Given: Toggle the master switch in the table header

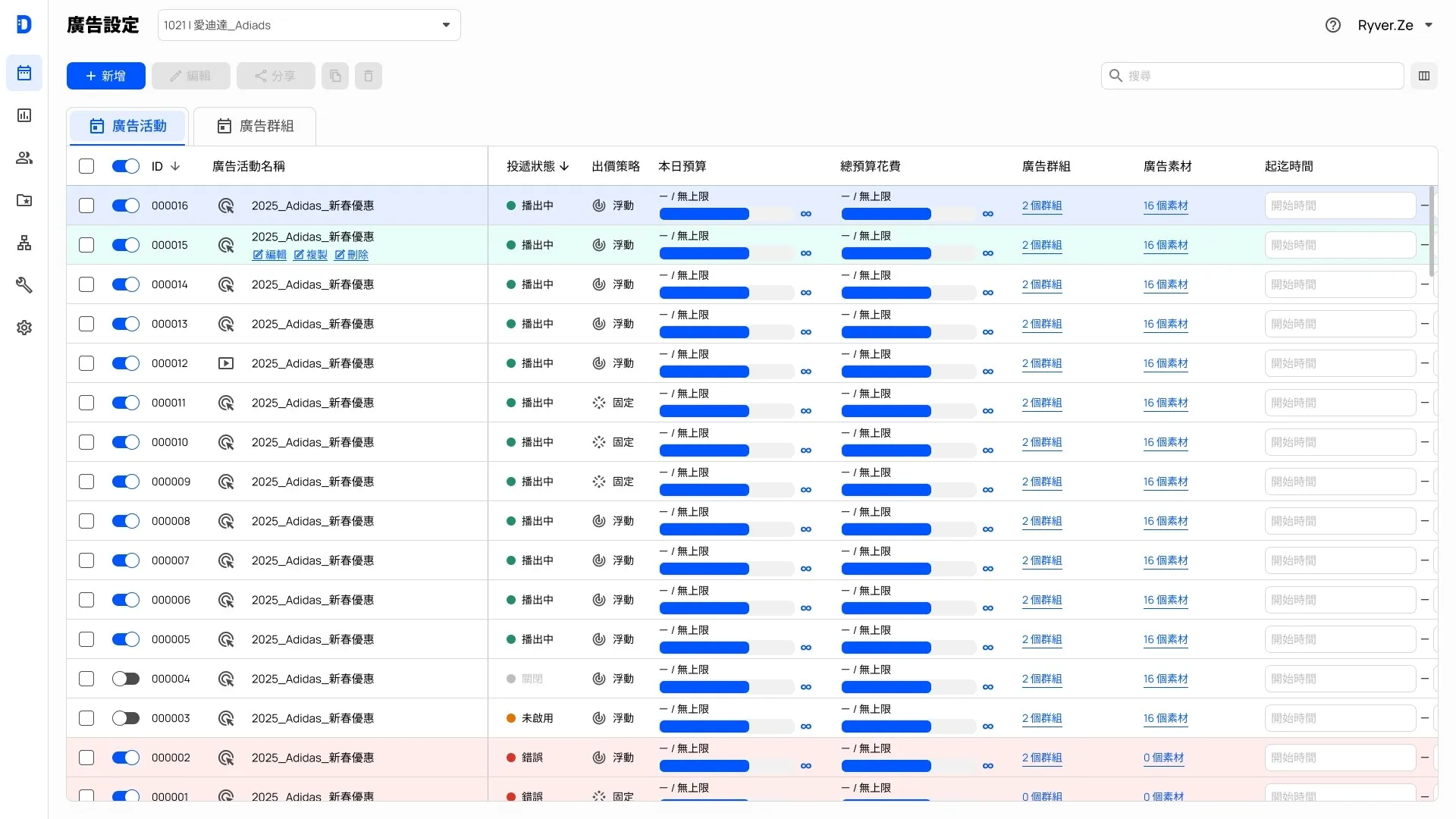Looking at the screenshot, I should (126, 166).
